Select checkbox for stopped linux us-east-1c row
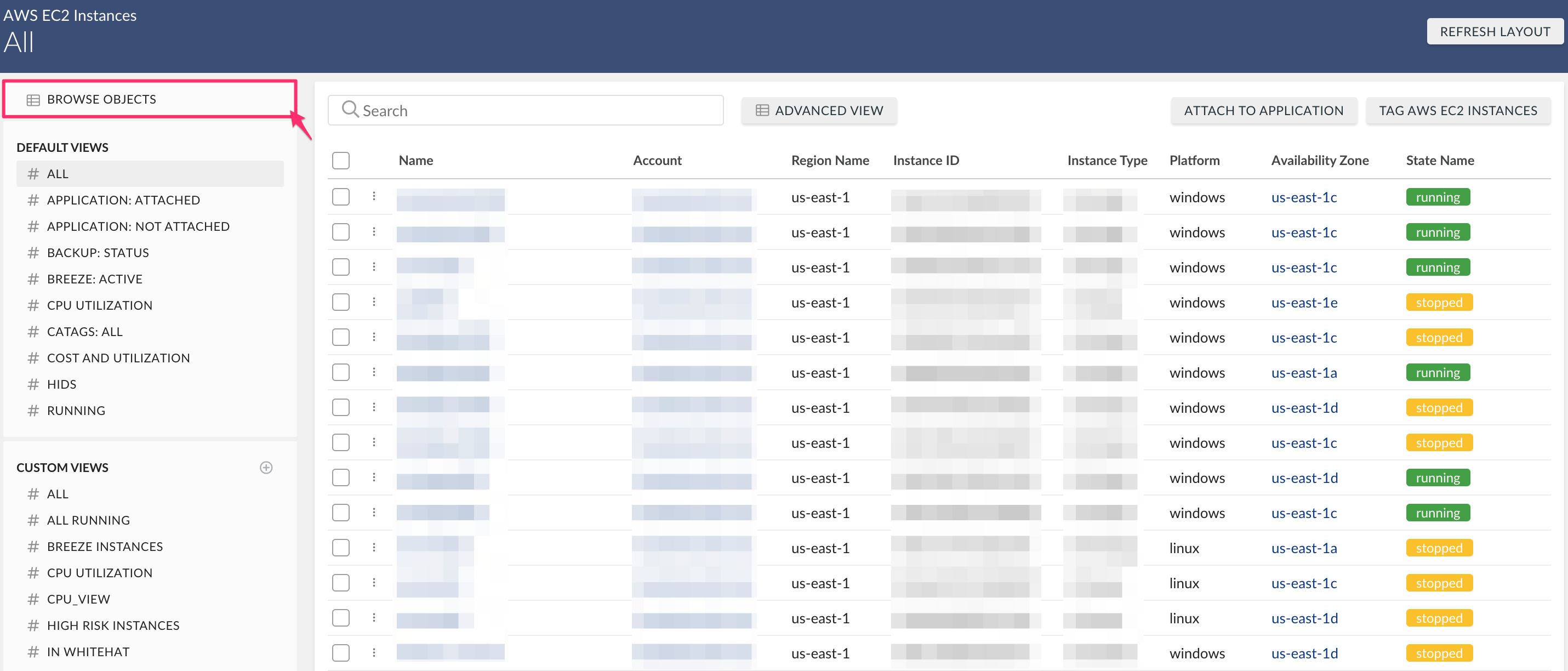The image size is (1568, 671). click(x=341, y=583)
